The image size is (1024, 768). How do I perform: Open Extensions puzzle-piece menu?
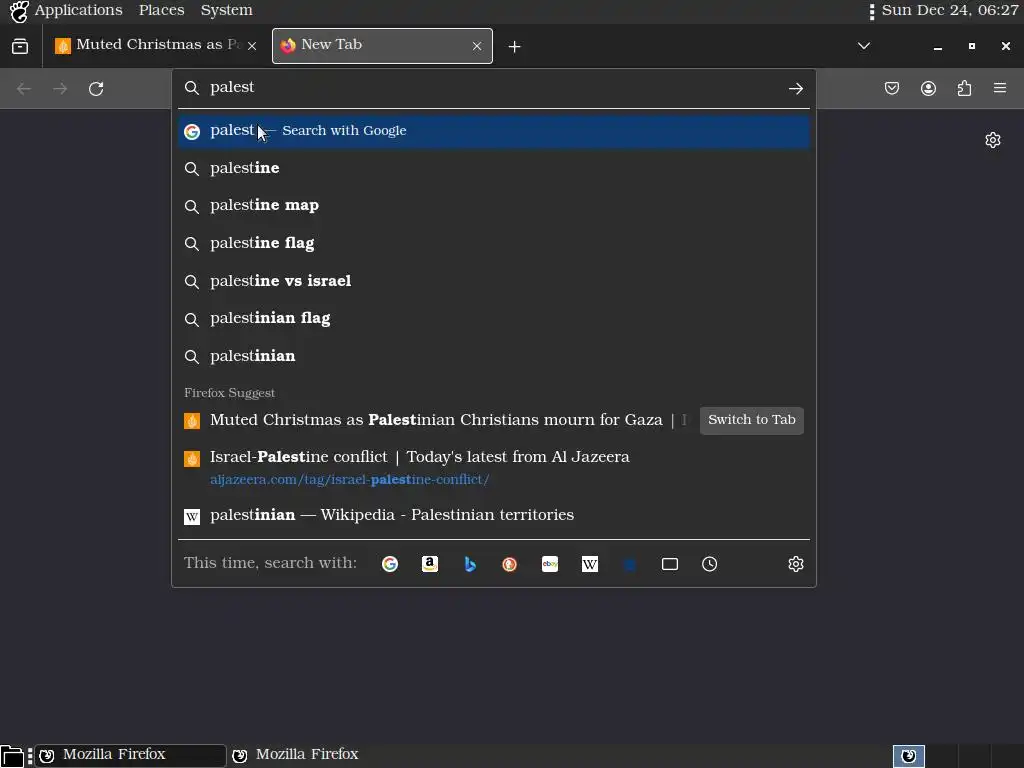pos(964,88)
